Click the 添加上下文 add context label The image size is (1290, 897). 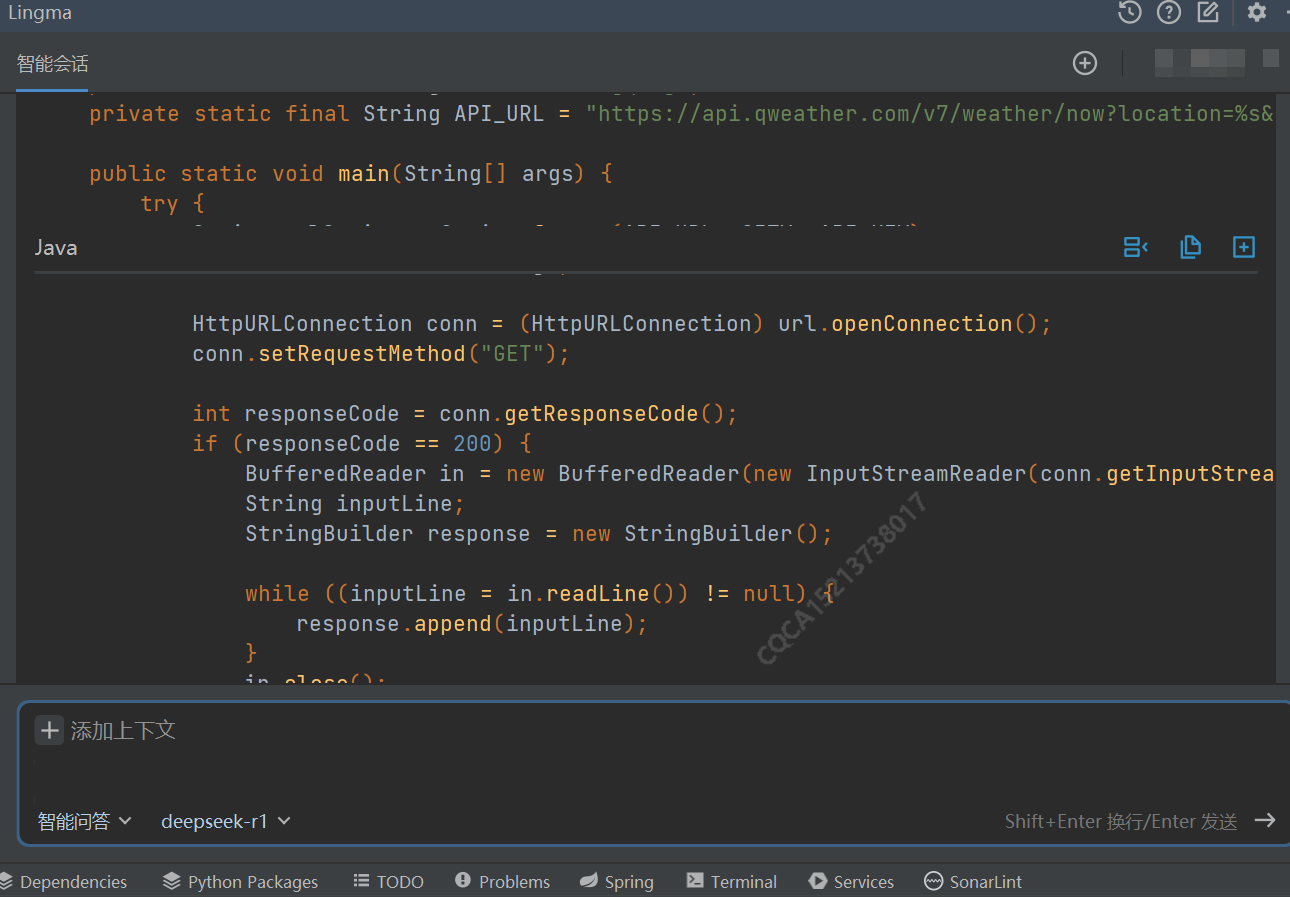pos(123,730)
